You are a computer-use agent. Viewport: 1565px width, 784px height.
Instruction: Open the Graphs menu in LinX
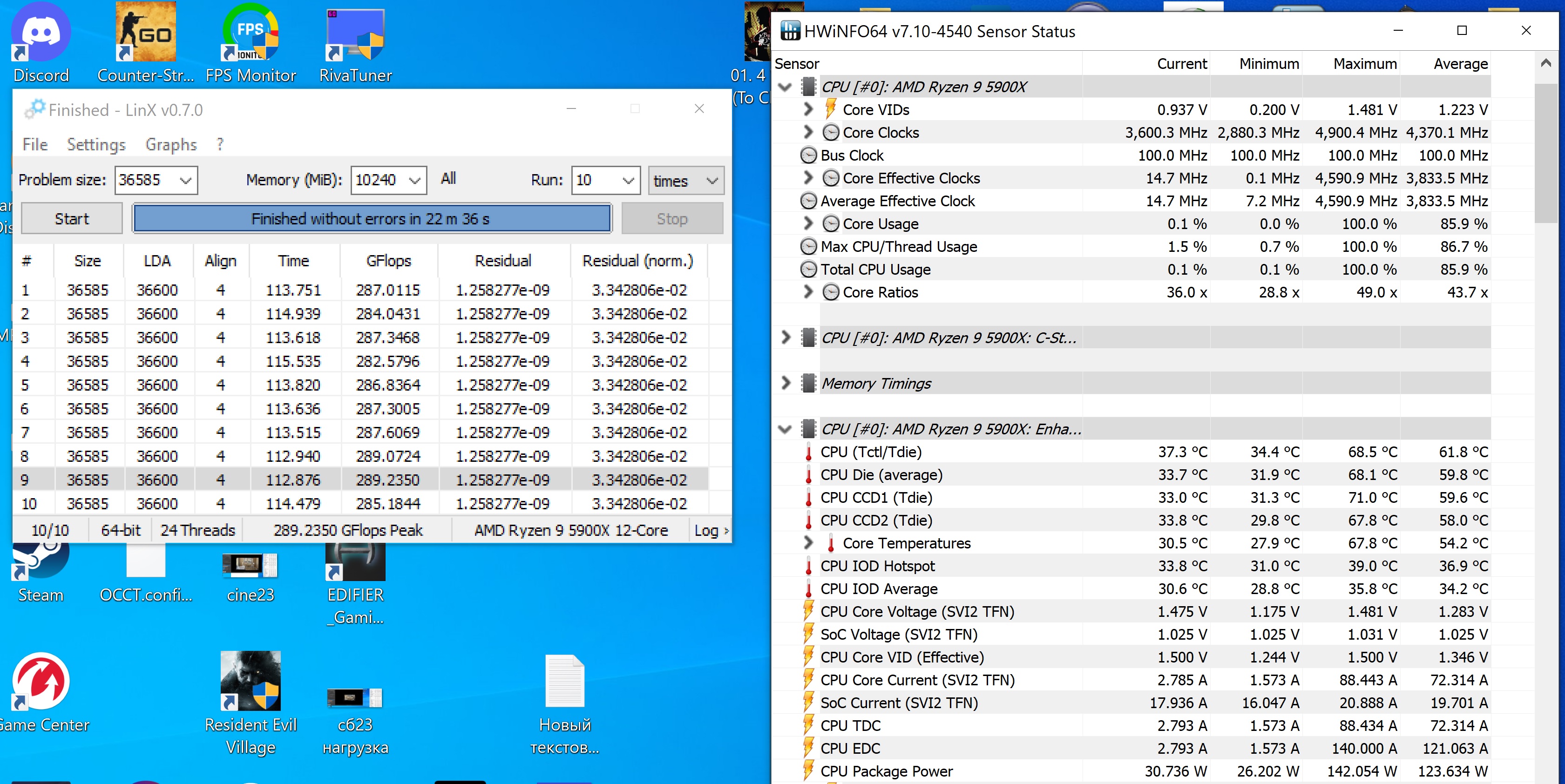171,144
